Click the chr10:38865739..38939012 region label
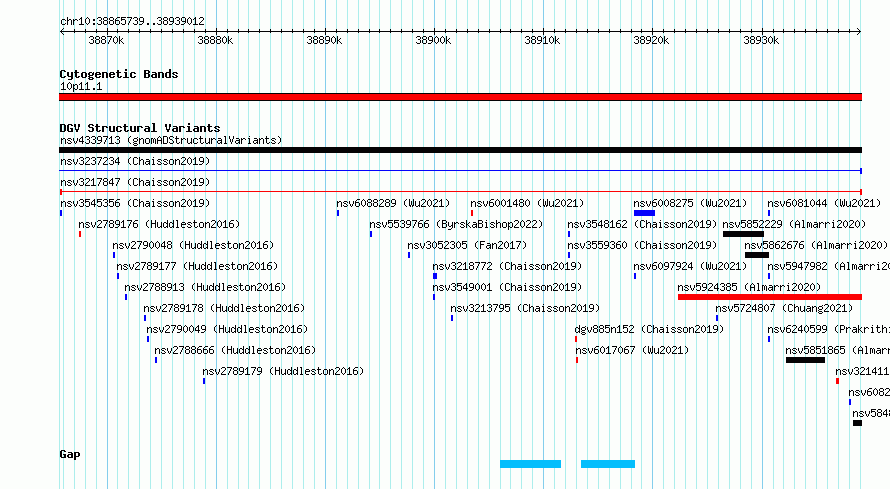The height and width of the screenshot is (489, 890). (132, 21)
